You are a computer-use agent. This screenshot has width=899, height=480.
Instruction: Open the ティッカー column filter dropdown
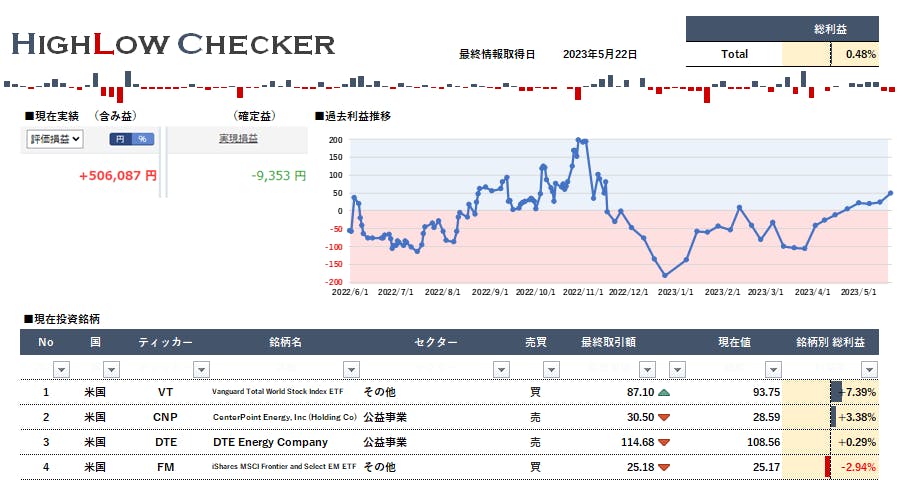click(201, 369)
